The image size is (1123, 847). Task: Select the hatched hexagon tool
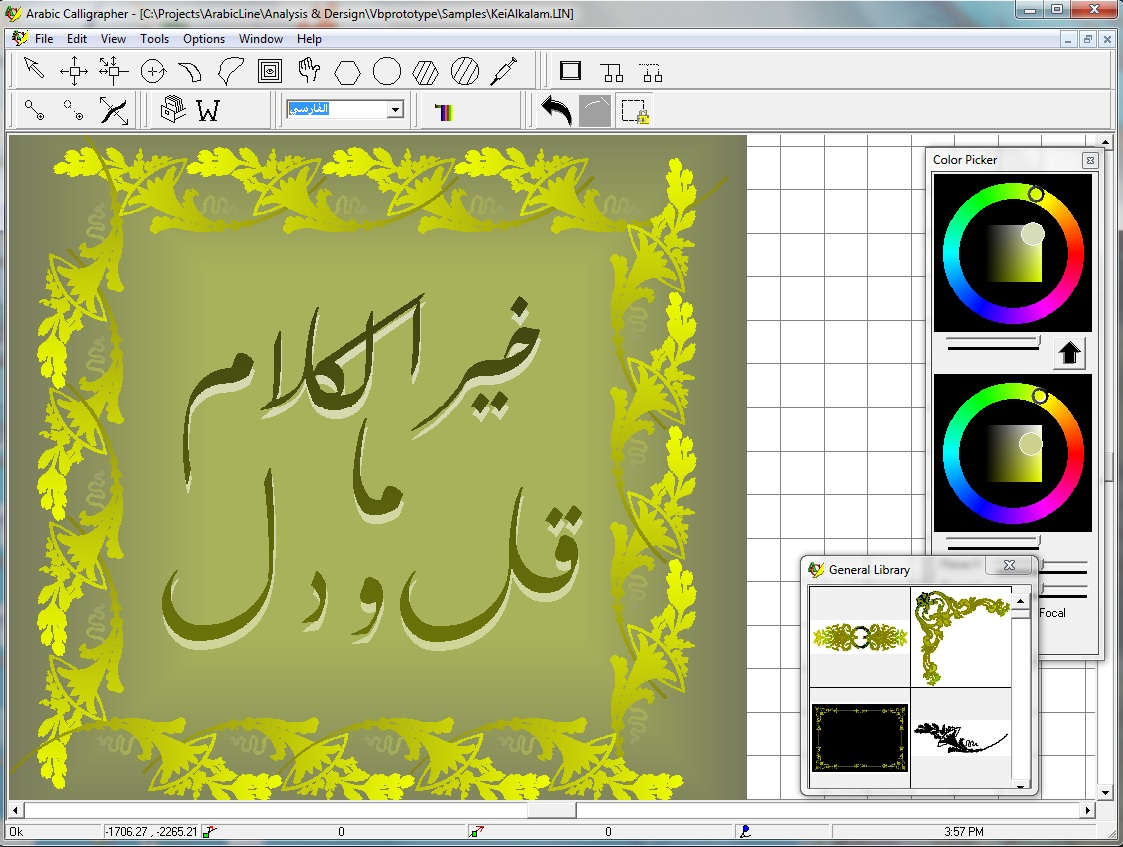tap(425, 72)
